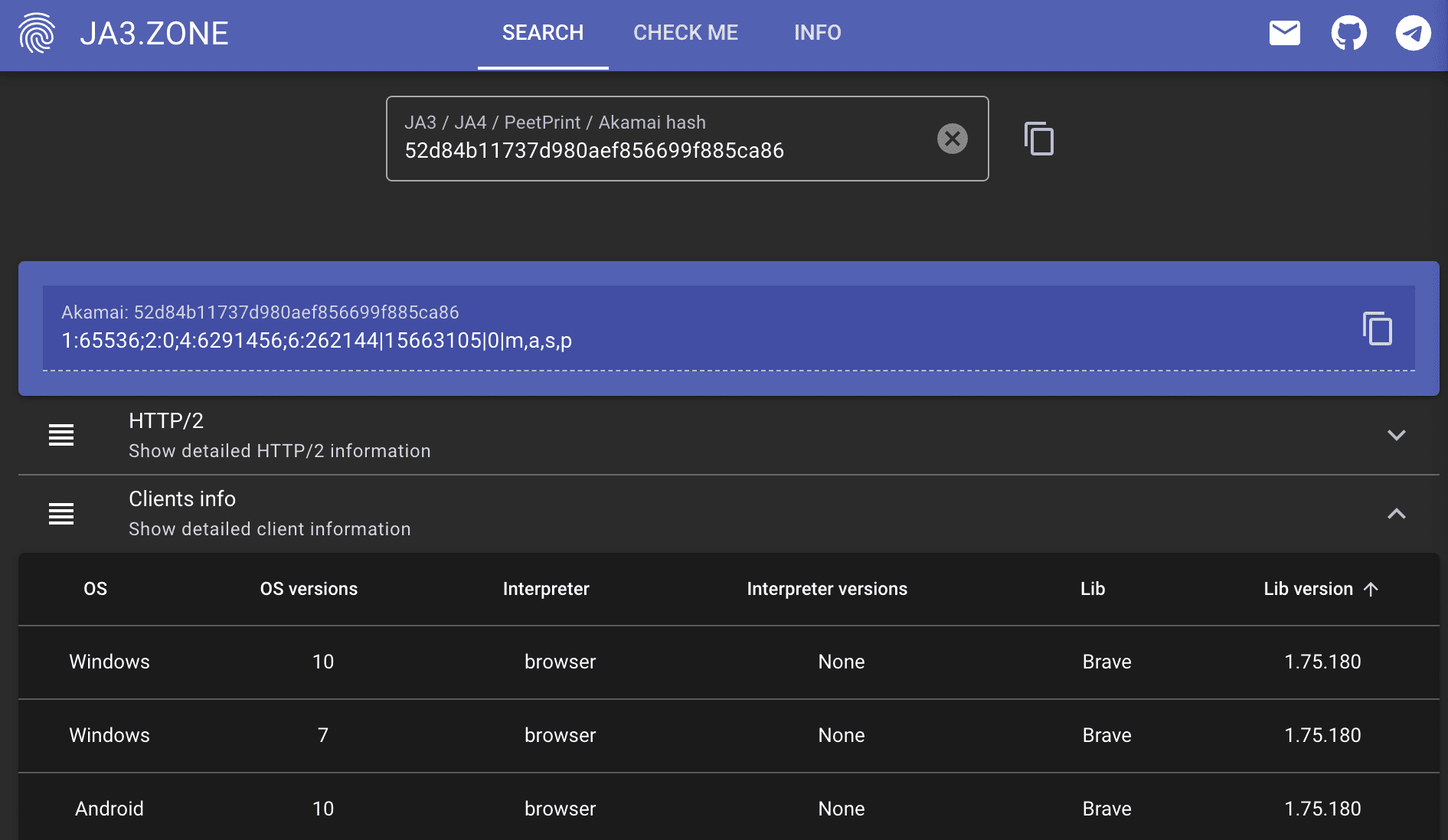Copy the Akamai fingerprint string
The height and width of the screenshot is (840, 1448).
(x=1377, y=328)
